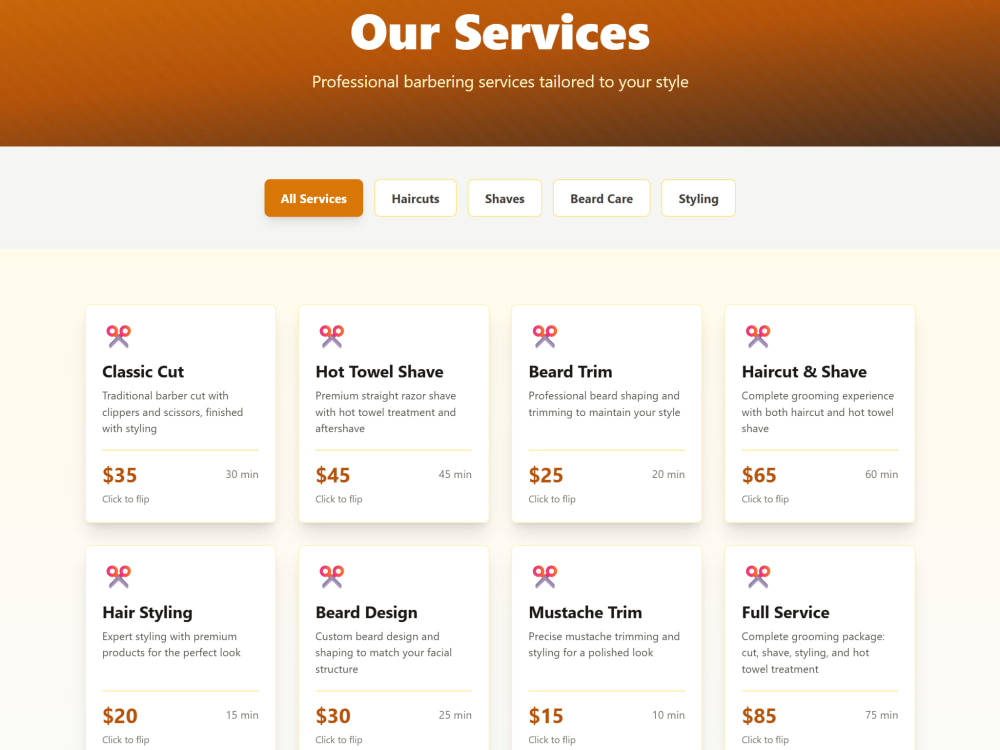This screenshot has height=750, width=1000.
Task: Click the 20 min duration
Action: point(668,474)
